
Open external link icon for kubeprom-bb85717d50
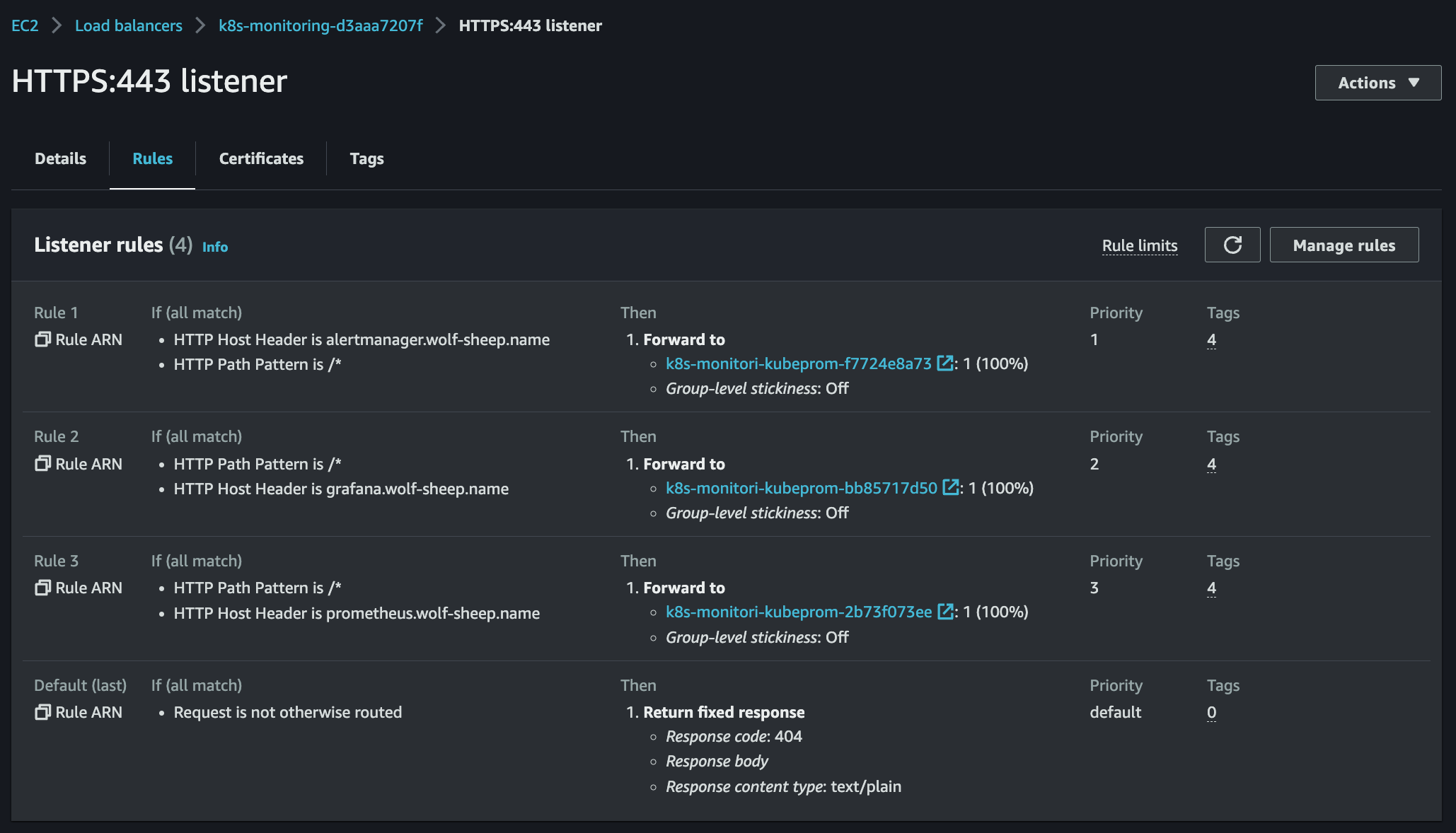[950, 488]
